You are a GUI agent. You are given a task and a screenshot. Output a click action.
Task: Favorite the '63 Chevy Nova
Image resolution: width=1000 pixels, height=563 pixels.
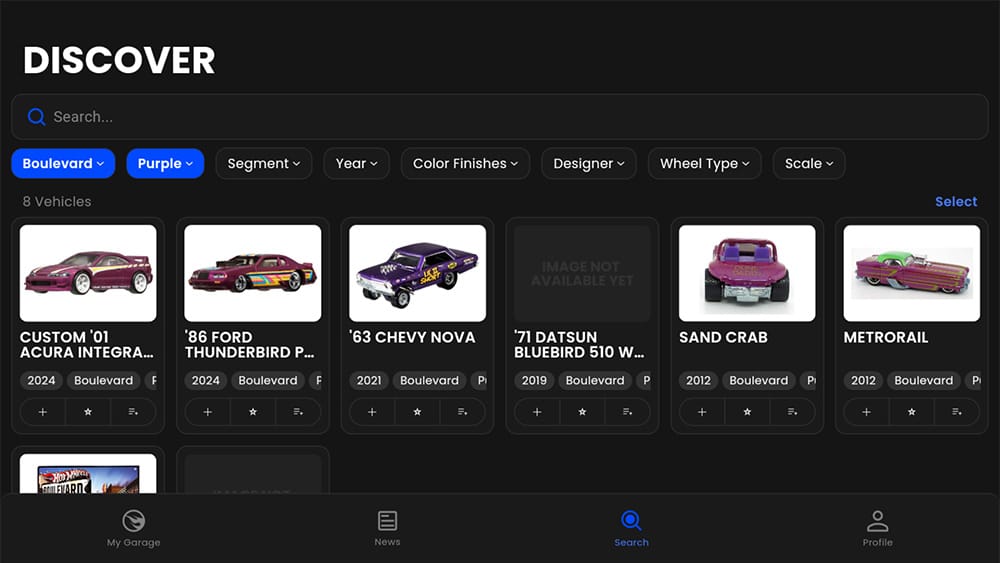click(417, 412)
